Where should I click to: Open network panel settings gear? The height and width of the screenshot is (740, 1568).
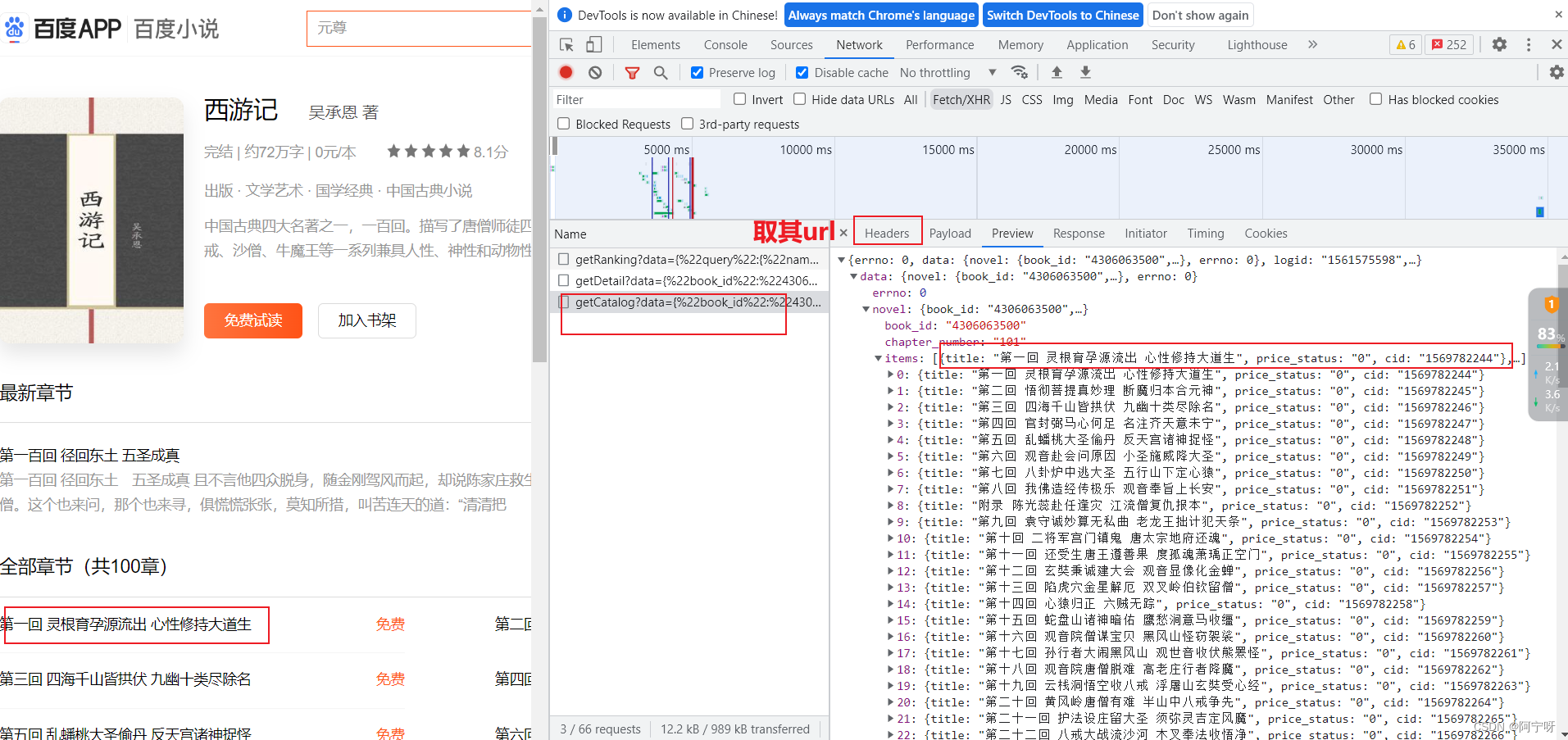[1557, 72]
